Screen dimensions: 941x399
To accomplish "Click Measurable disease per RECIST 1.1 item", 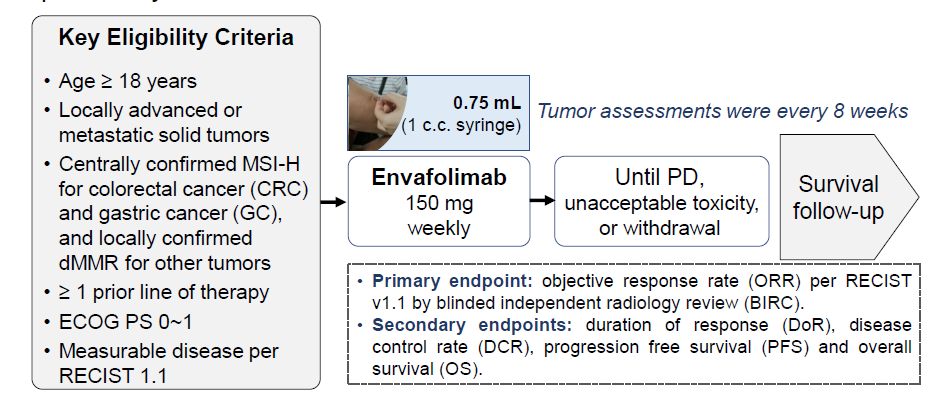I will click(x=168, y=363).
